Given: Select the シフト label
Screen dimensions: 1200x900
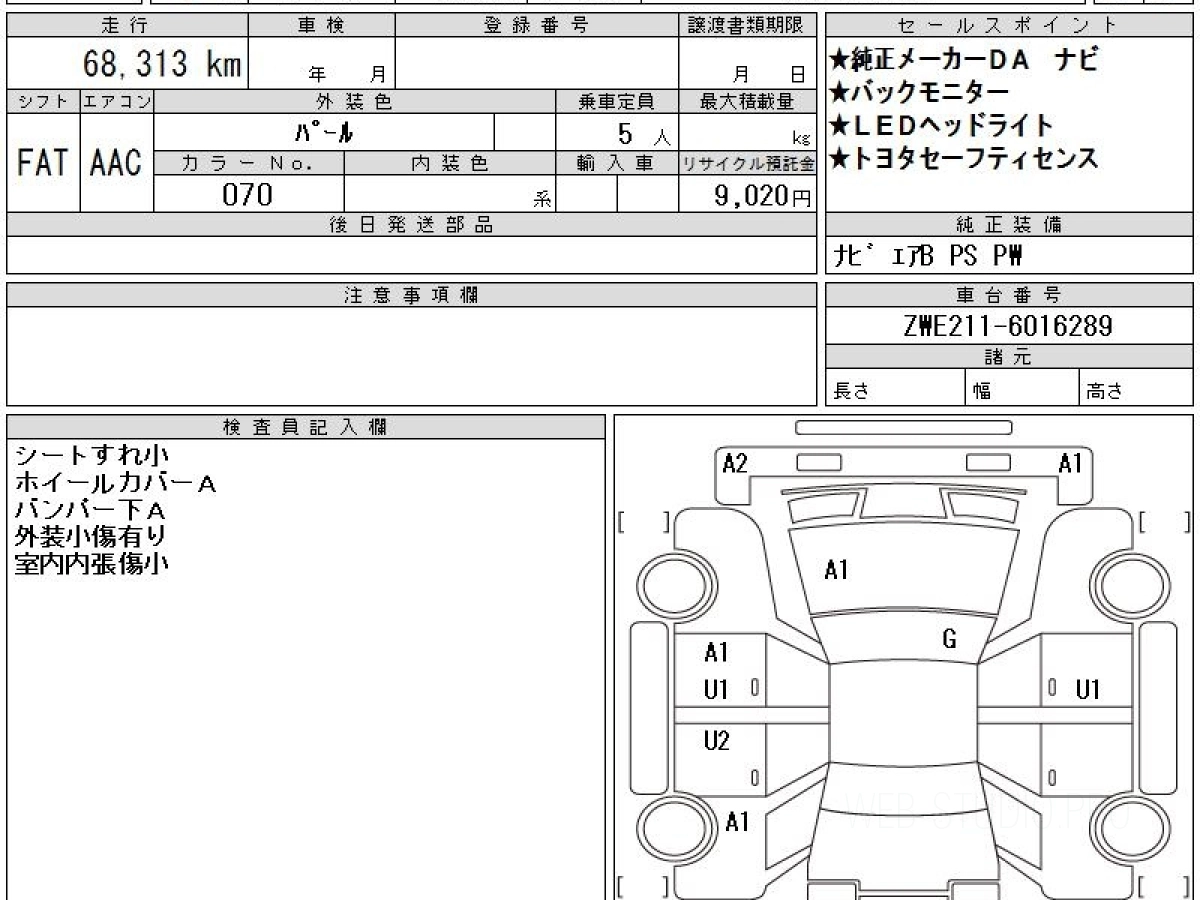Looking at the screenshot, I should [43, 101].
